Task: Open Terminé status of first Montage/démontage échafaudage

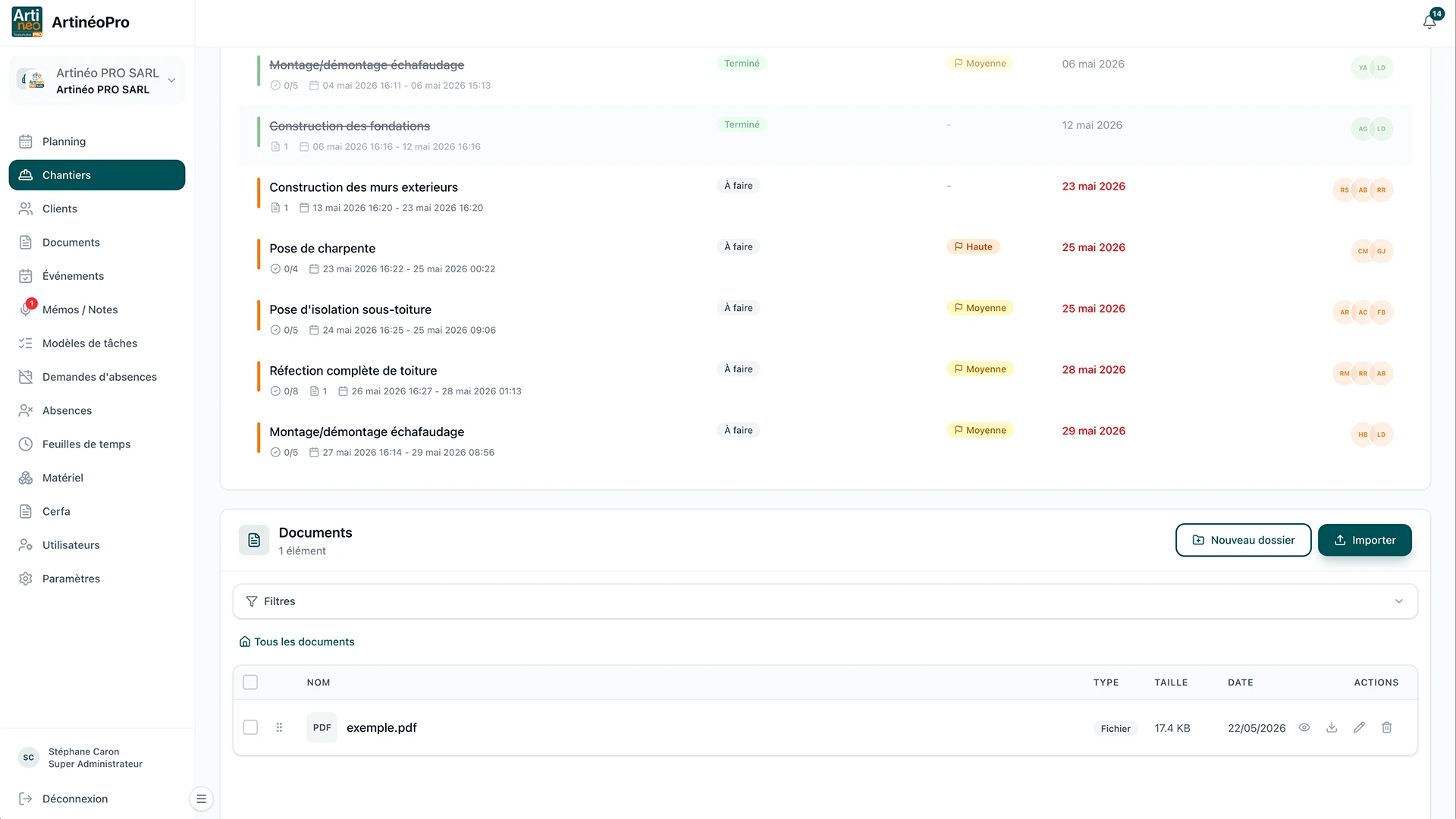Action: point(742,63)
